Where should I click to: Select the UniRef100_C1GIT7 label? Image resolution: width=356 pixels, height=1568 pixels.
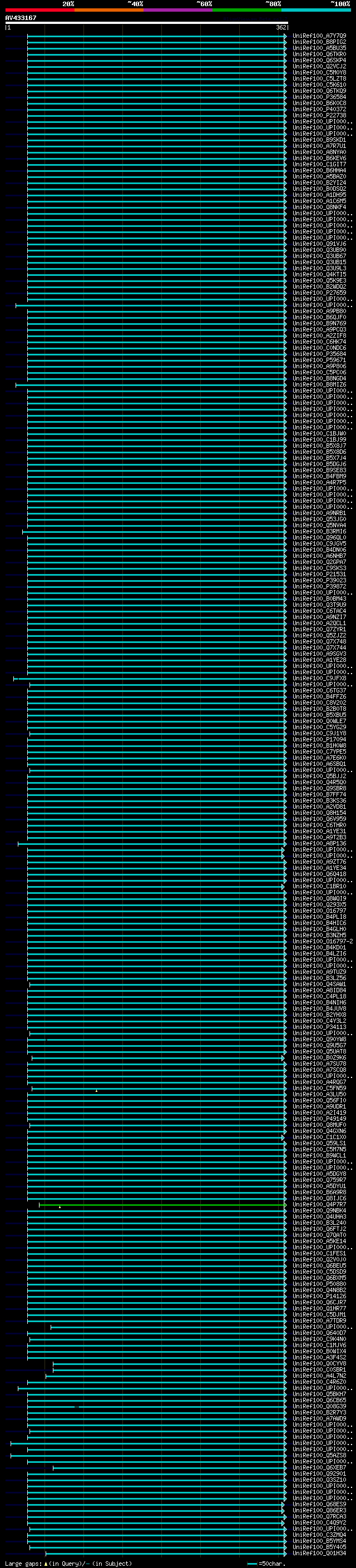pos(319,164)
